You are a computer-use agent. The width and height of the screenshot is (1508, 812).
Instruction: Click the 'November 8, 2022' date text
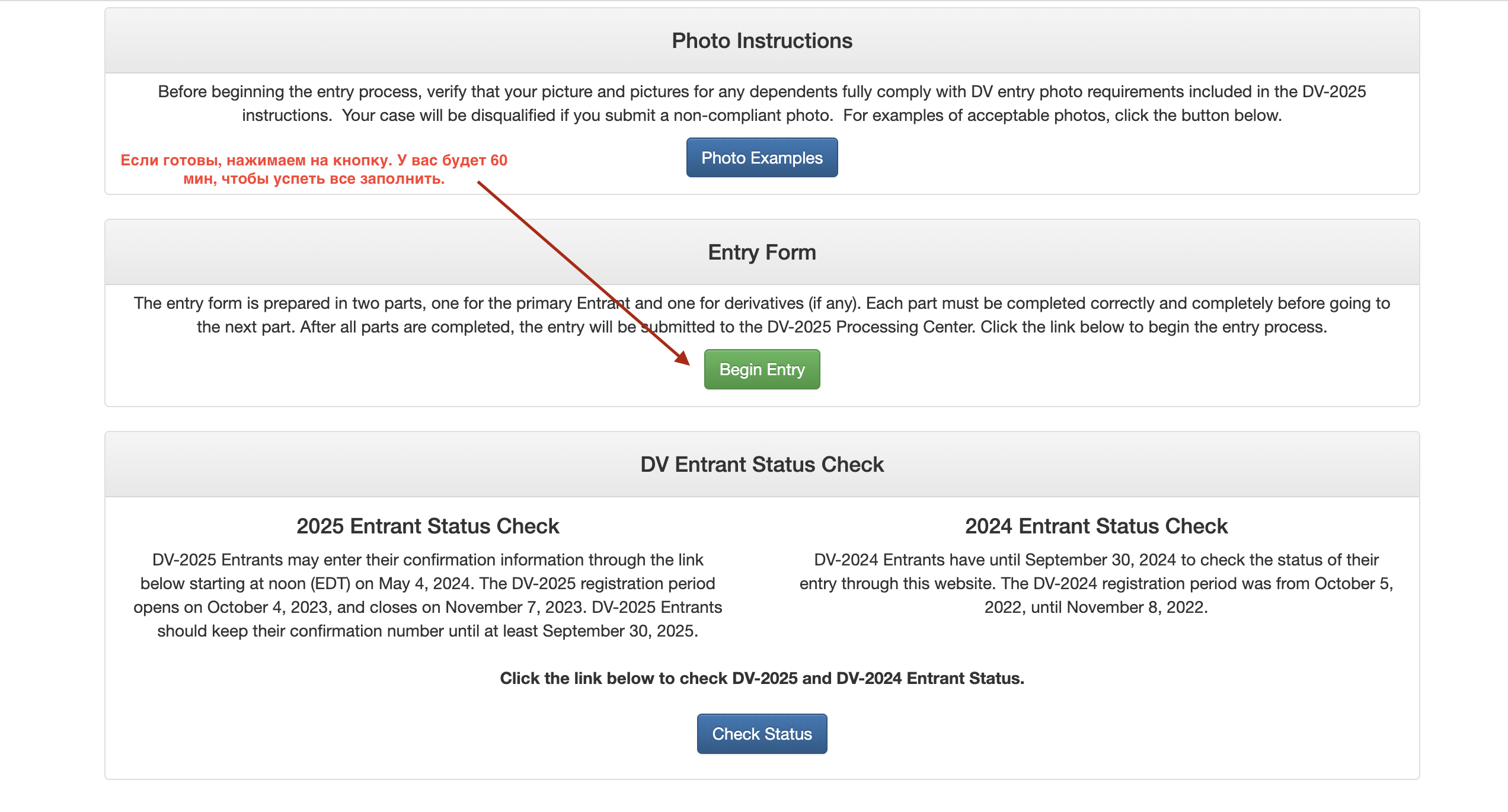[1135, 608]
